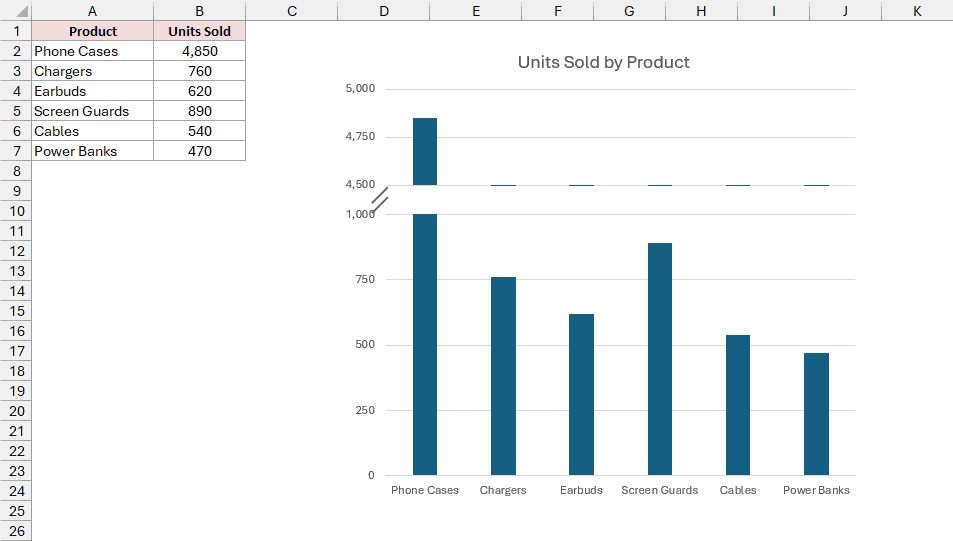953x541 pixels.
Task: Click the 'Phone Cases' category axis label
Action: [x=425, y=490]
